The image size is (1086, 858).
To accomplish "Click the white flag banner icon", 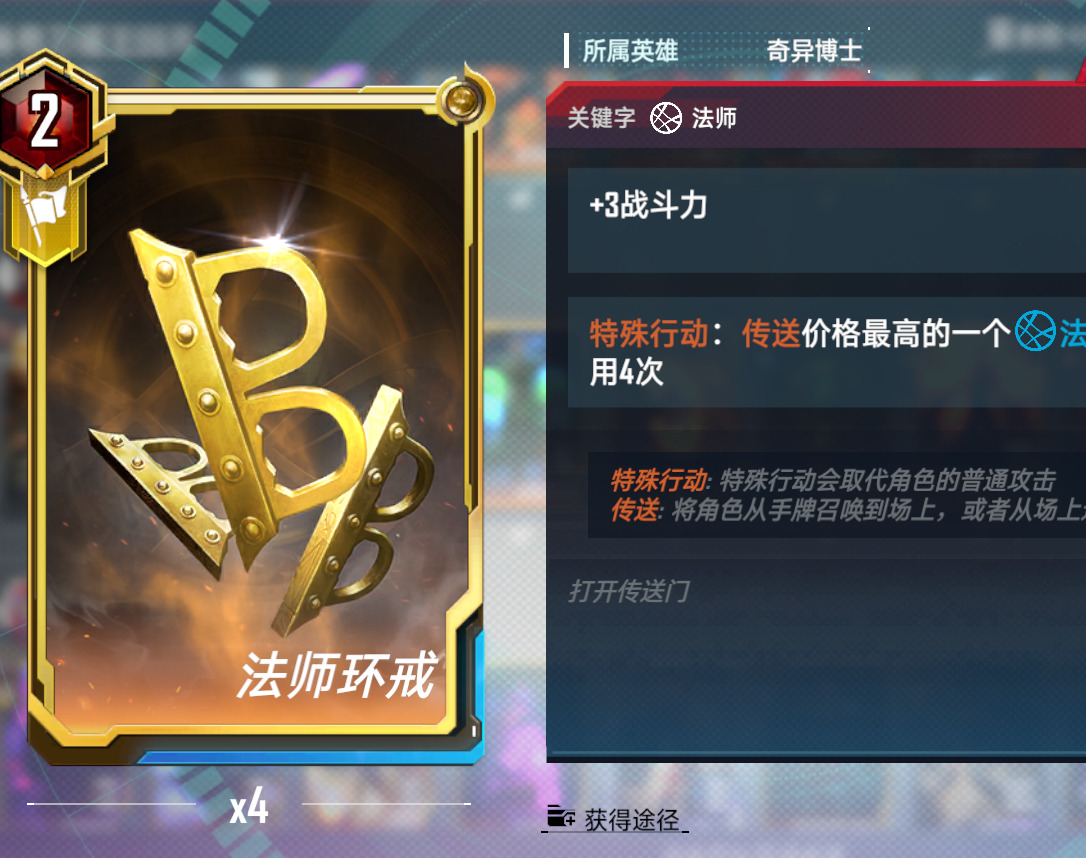I will [44, 212].
